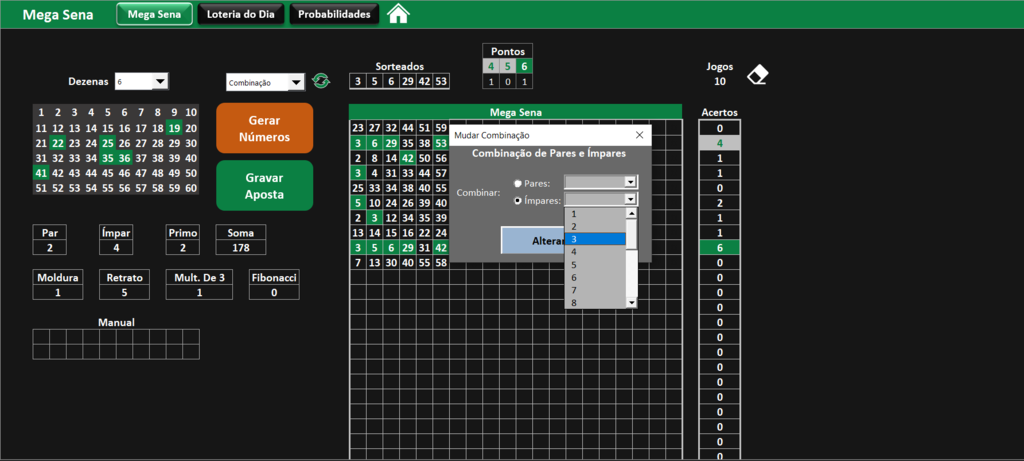The image size is (1024, 461).
Task: Click the Mega Sena table header
Action: point(515,112)
